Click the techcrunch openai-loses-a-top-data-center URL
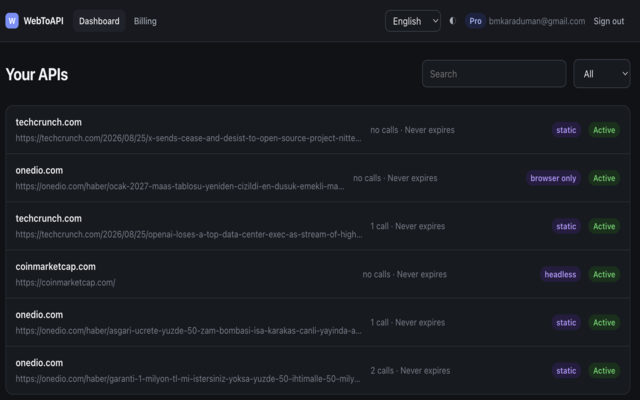This screenshot has height=400, width=640. pos(189,234)
